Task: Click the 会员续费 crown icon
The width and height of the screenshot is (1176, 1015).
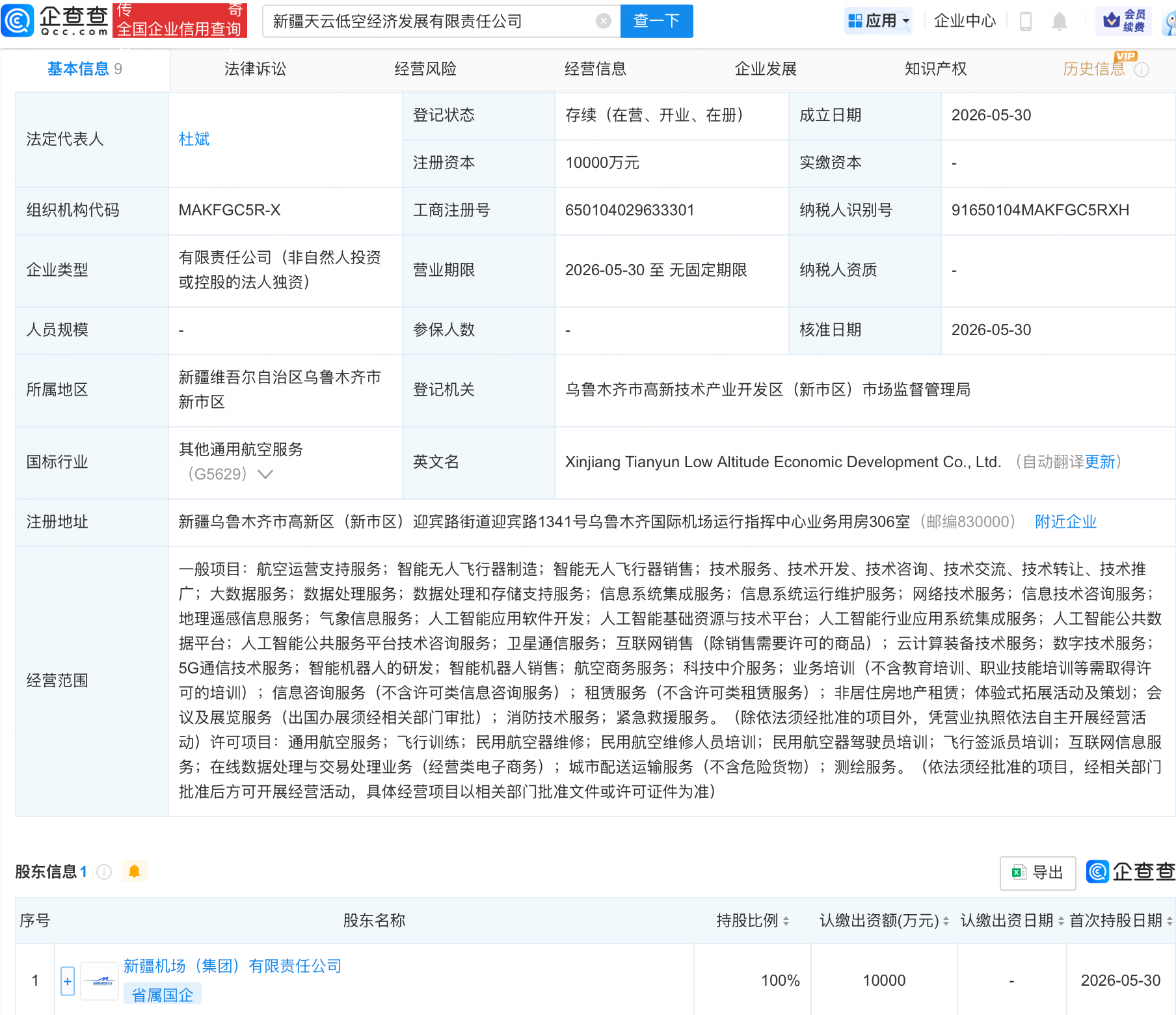Action: (1123, 21)
